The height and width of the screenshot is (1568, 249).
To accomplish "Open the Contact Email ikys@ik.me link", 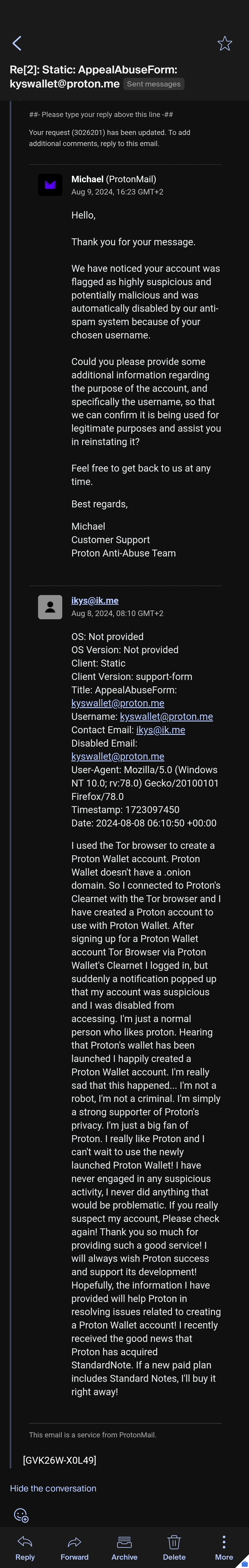I will click(161, 730).
